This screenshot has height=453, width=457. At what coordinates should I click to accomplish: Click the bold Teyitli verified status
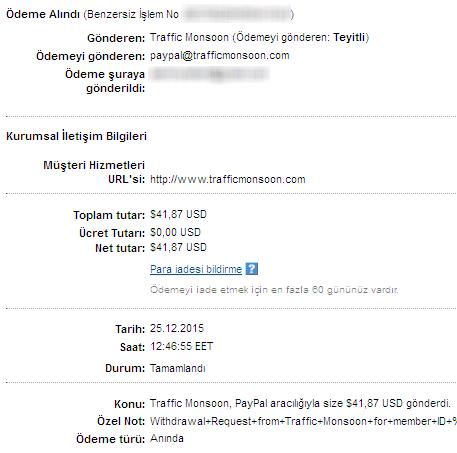tap(349, 37)
